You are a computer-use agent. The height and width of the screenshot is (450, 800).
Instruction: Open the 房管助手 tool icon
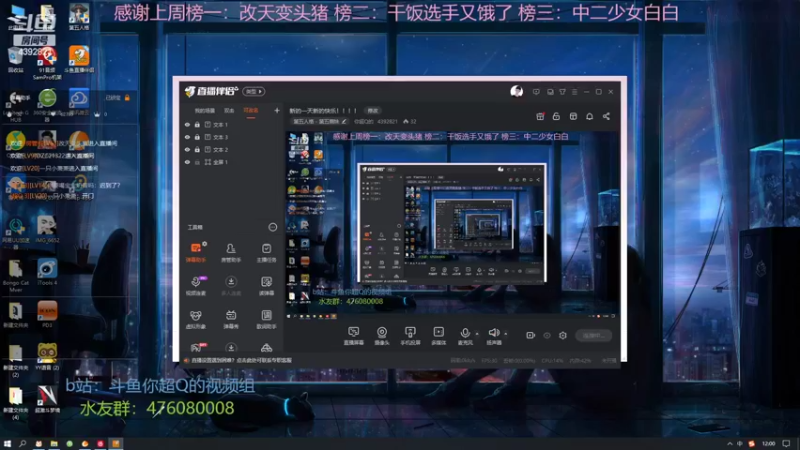[231, 252]
